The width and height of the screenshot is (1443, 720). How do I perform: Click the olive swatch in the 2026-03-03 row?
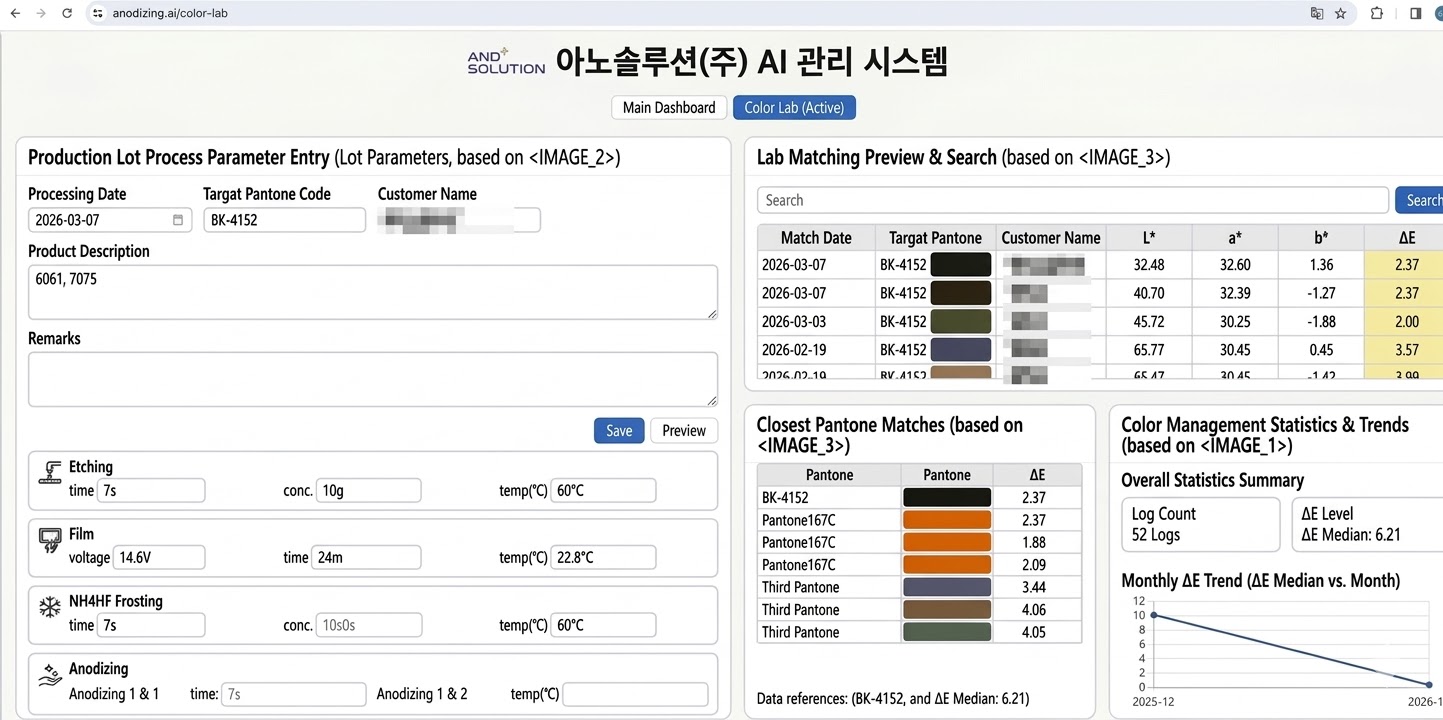click(961, 321)
